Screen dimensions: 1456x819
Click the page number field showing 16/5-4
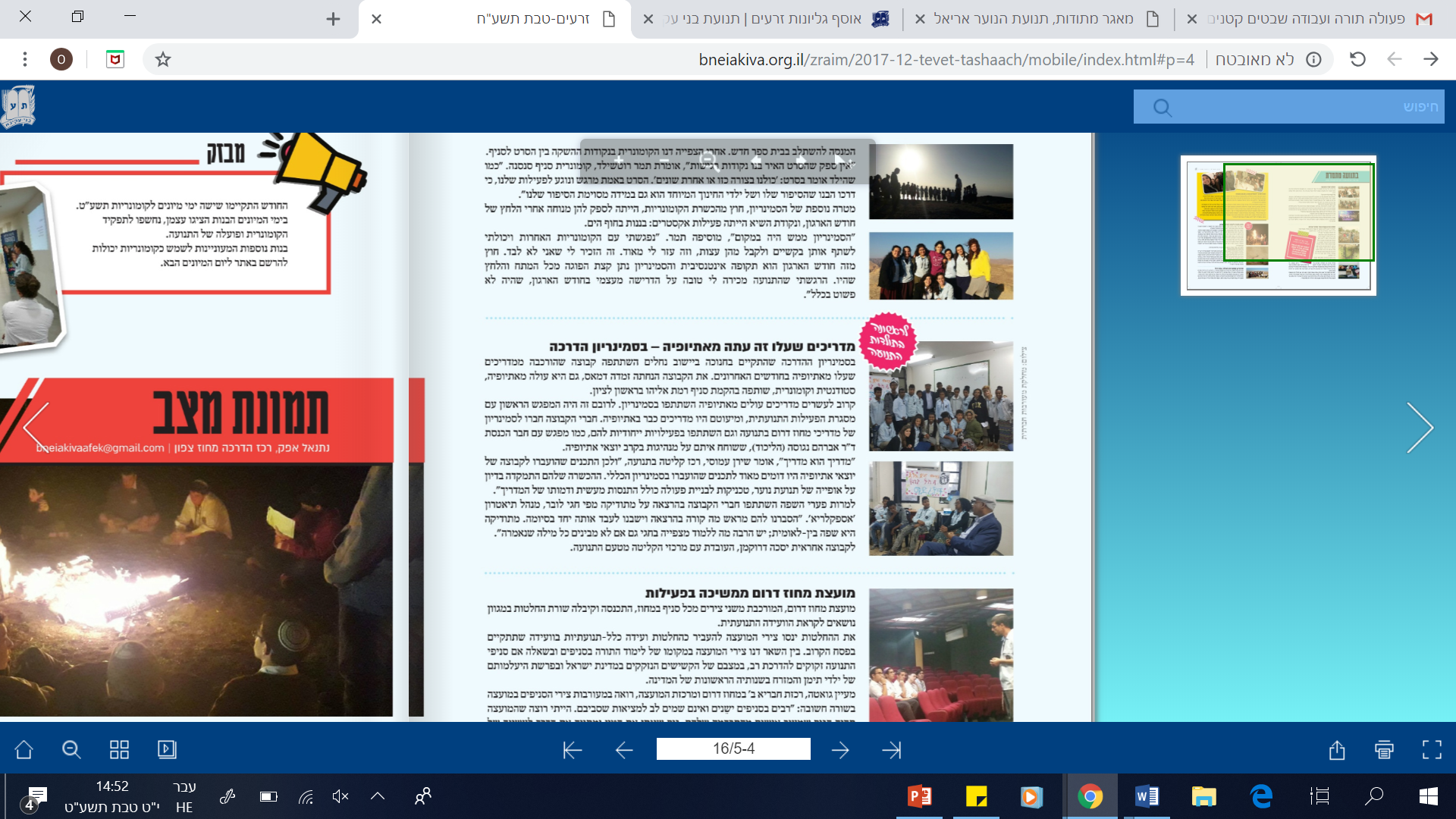(733, 749)
